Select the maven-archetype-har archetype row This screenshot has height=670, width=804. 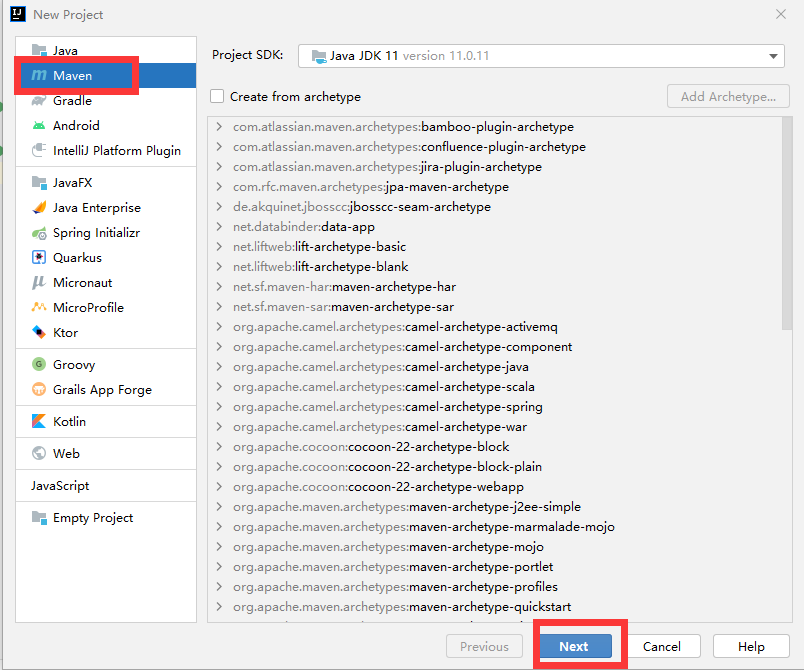(x=495, y=287)
